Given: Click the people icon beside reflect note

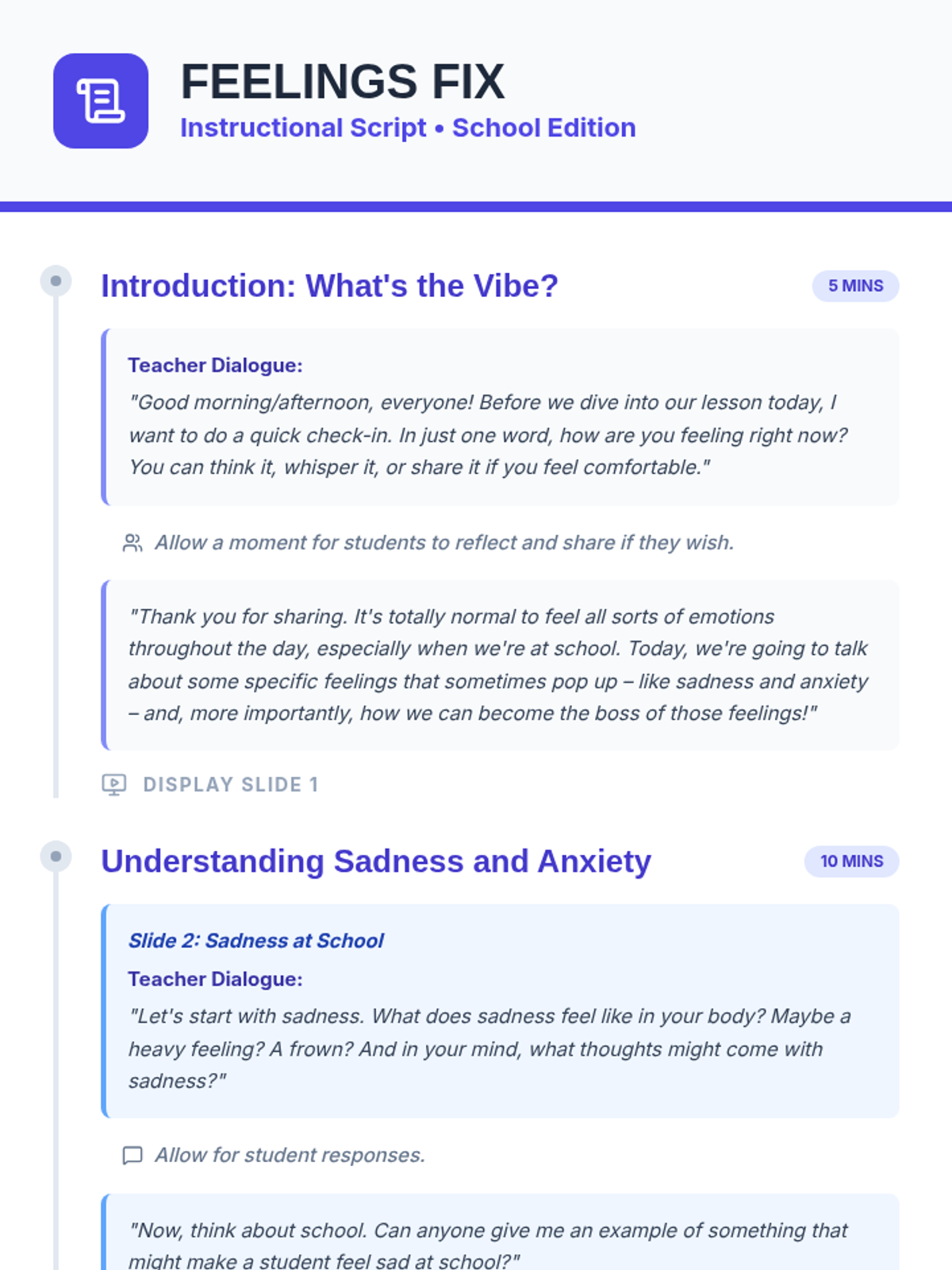Looking at the screenshot, I should tap(132, 543).
